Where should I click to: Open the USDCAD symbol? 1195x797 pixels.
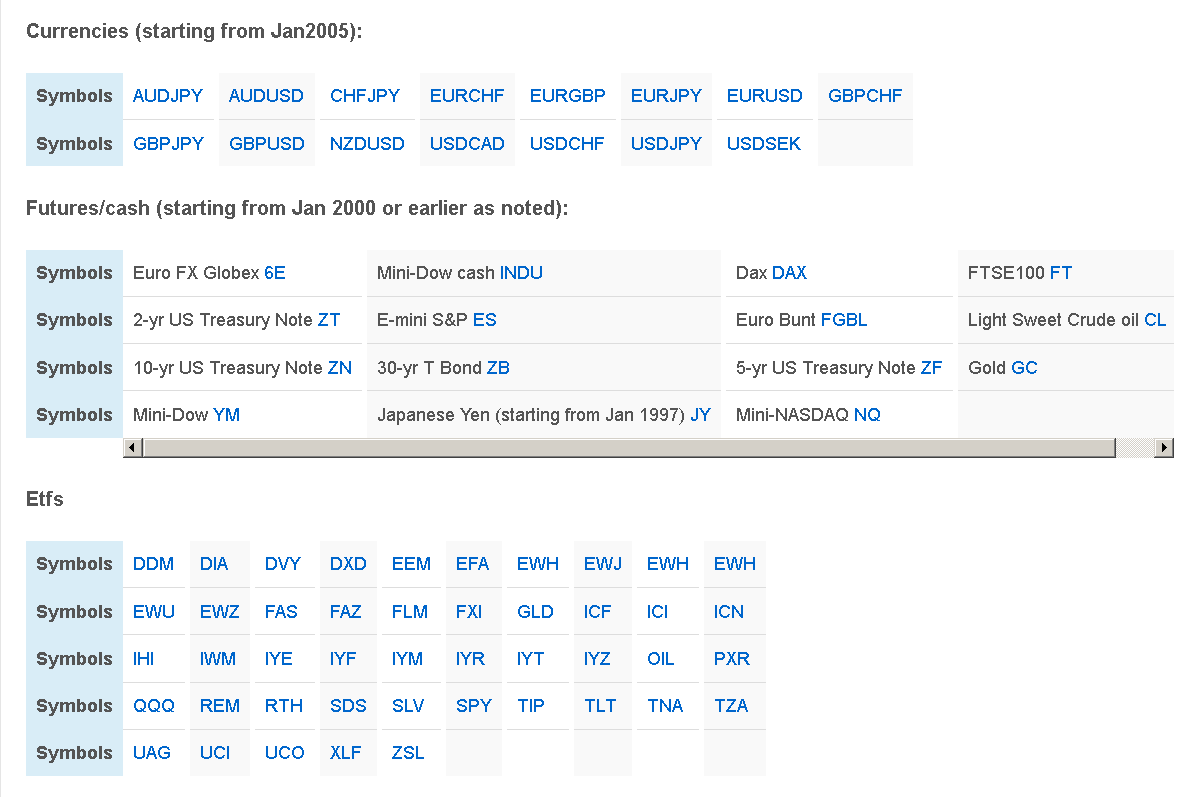click(466, 144)
